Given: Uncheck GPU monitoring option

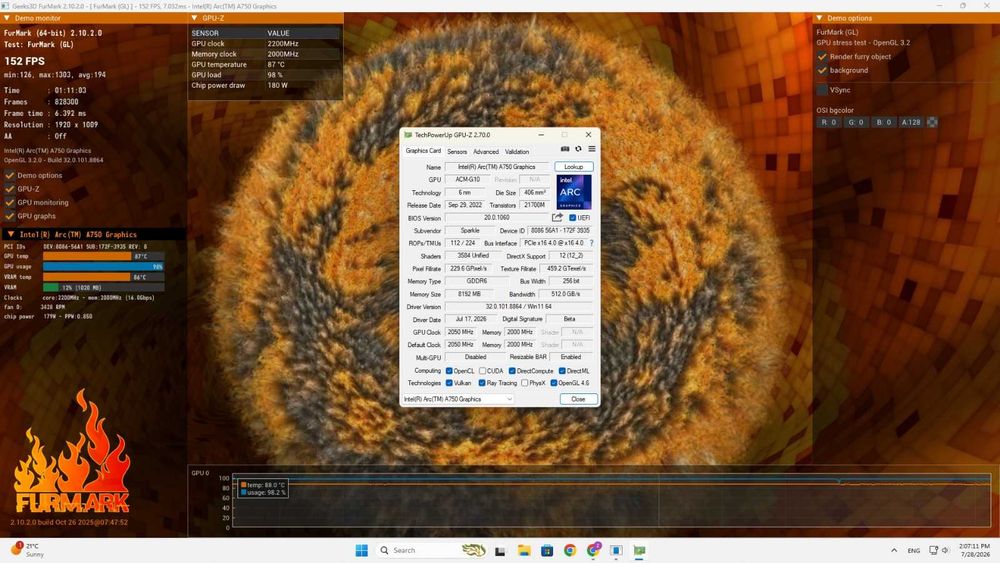Looking at the screenshot, I should pos(10,202).
